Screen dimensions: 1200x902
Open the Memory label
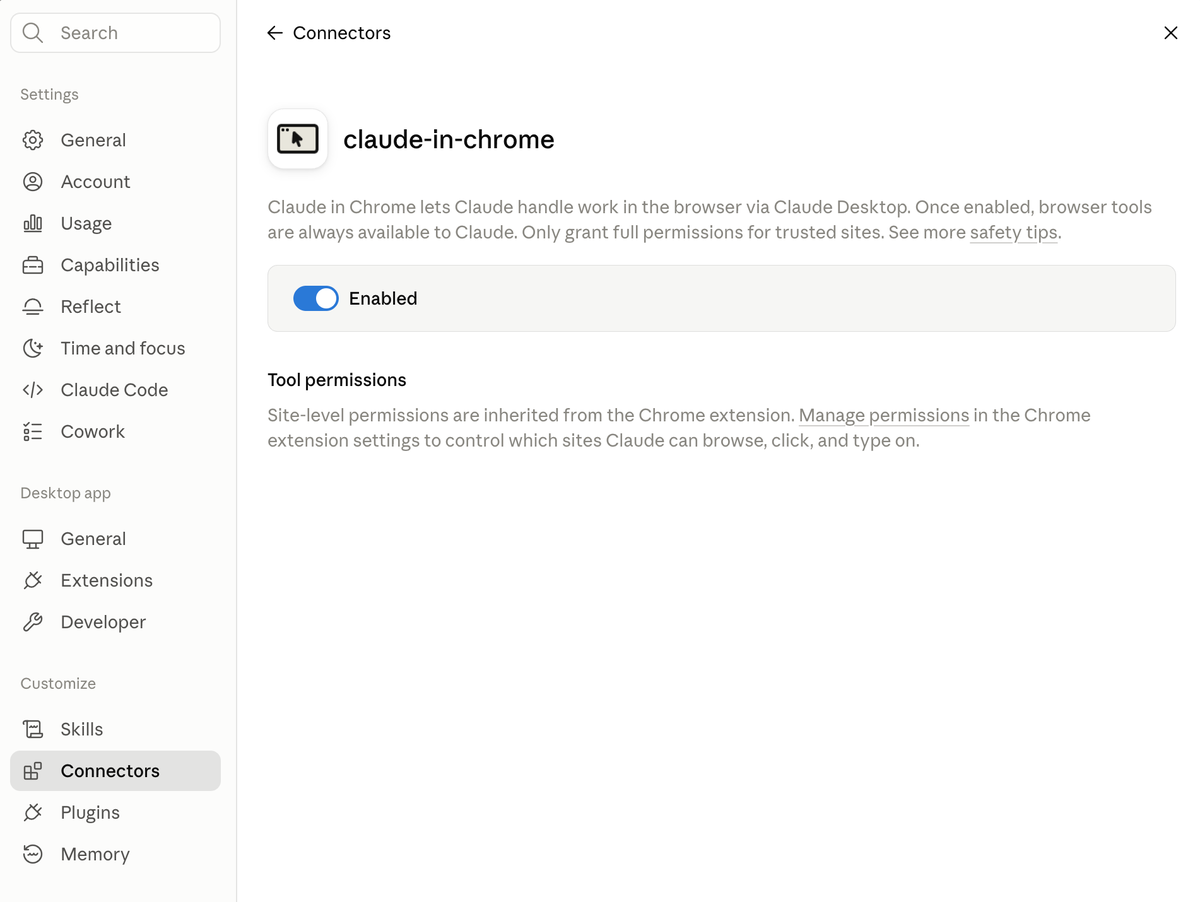pos(95,854)
